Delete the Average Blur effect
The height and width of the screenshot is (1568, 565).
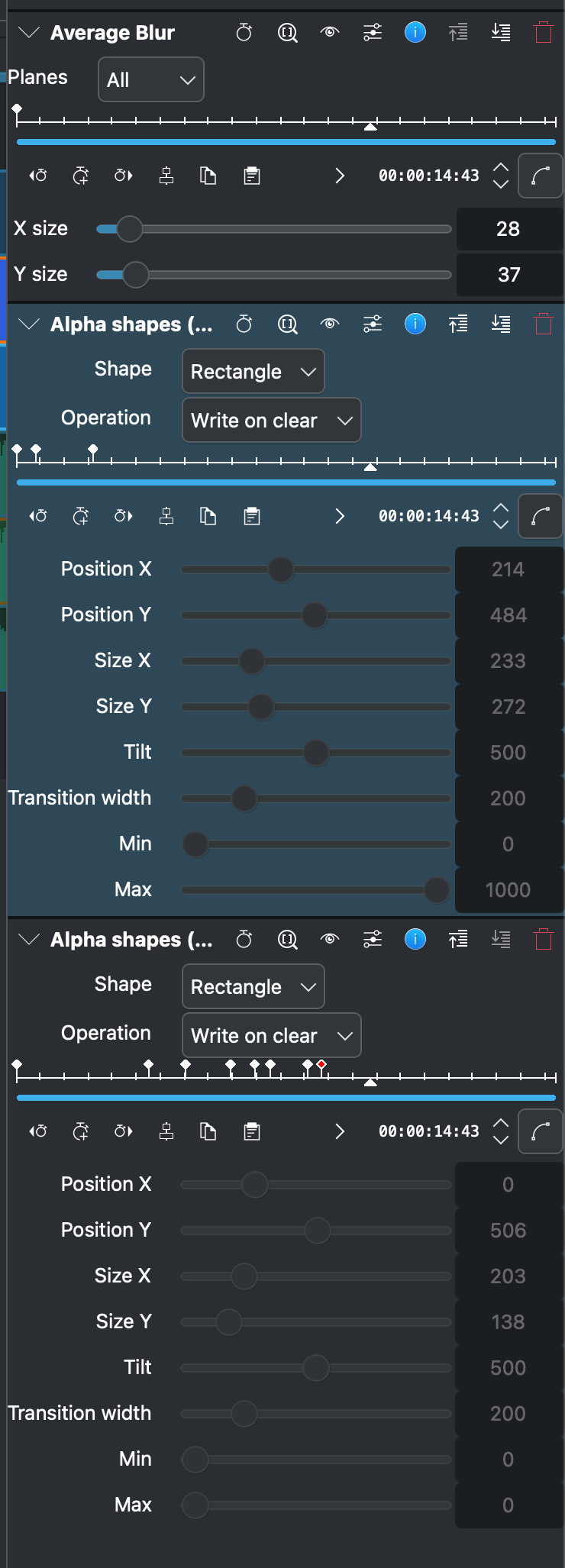point(543,33)
